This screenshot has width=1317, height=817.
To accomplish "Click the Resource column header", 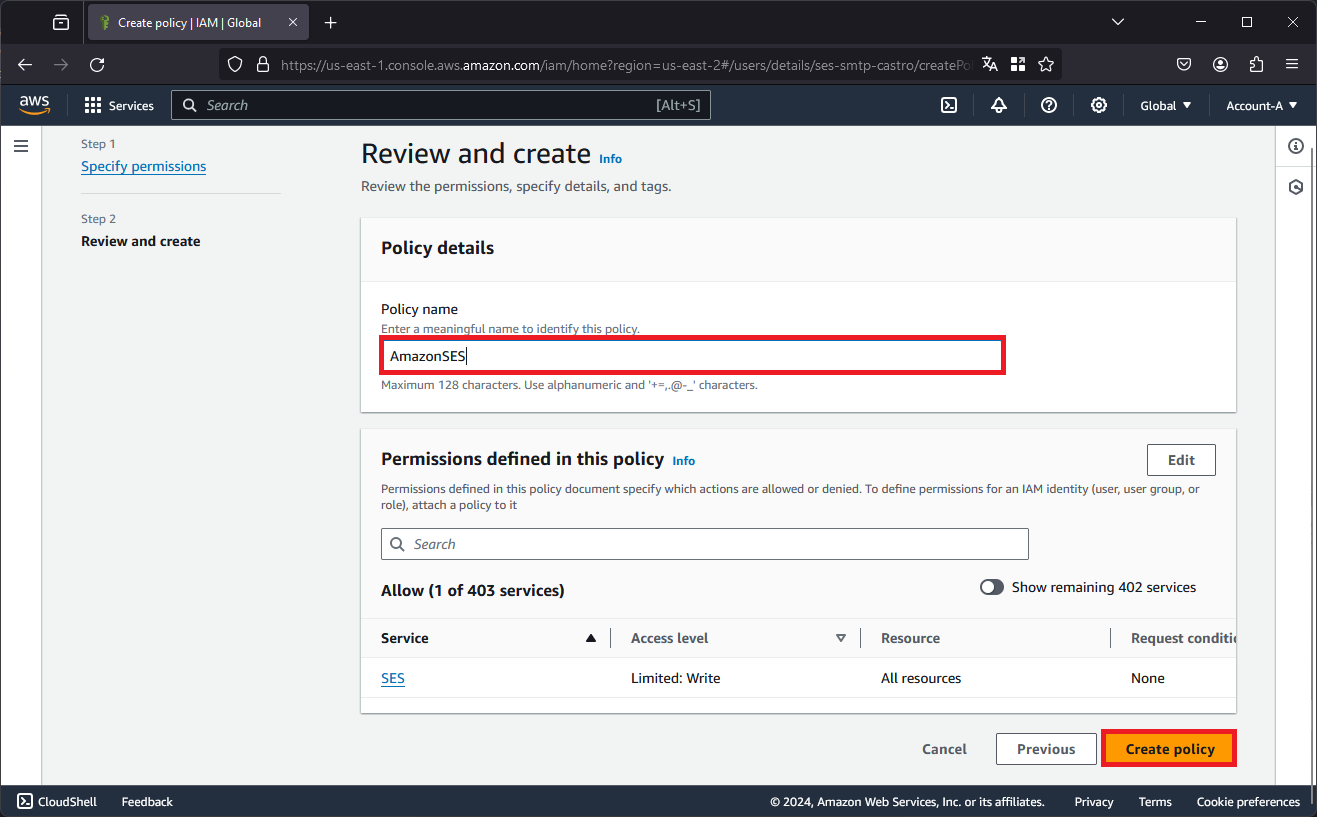I will click(x=910, y=638).
